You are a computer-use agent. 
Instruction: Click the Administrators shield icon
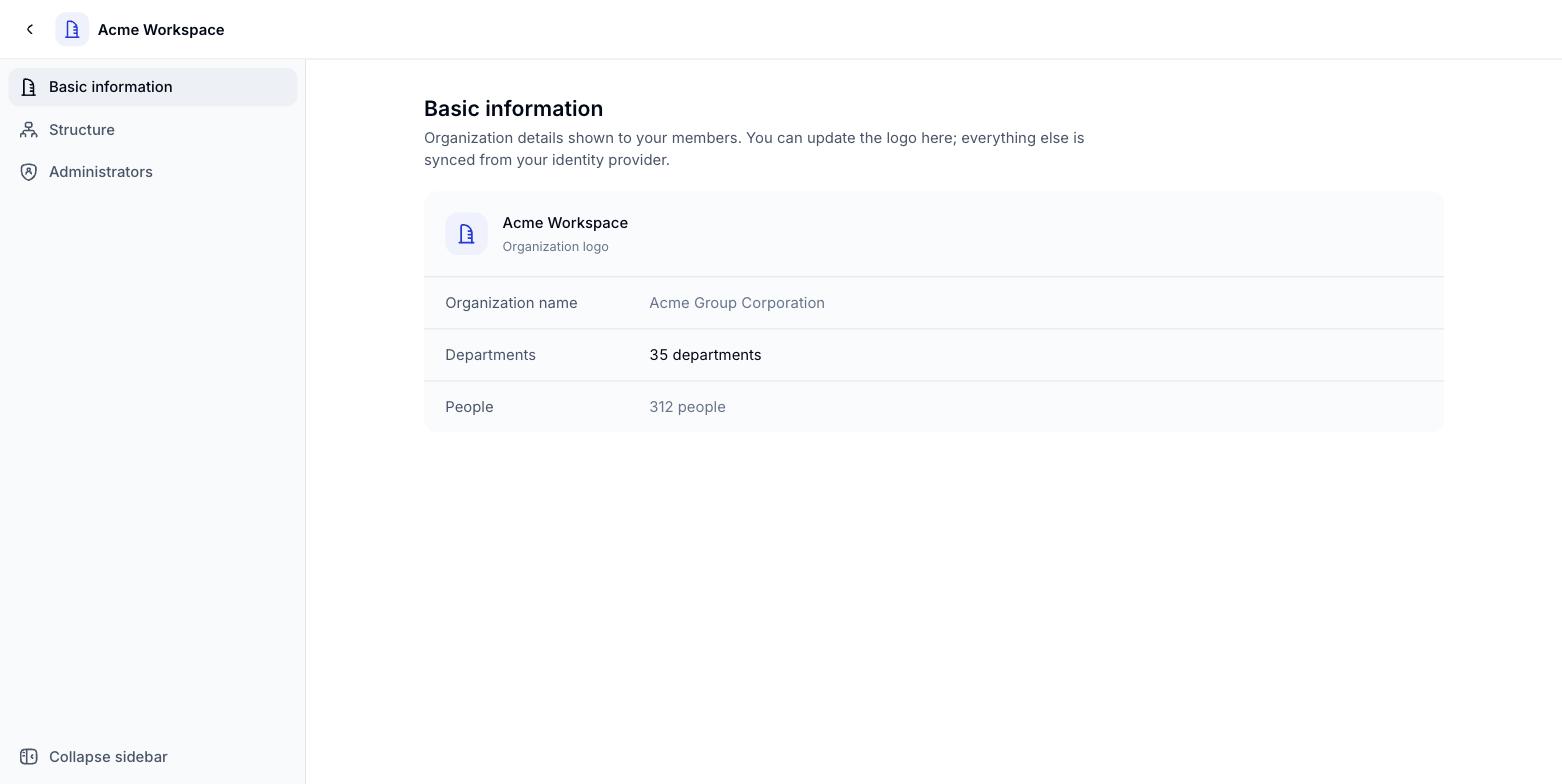pos(29,172)
